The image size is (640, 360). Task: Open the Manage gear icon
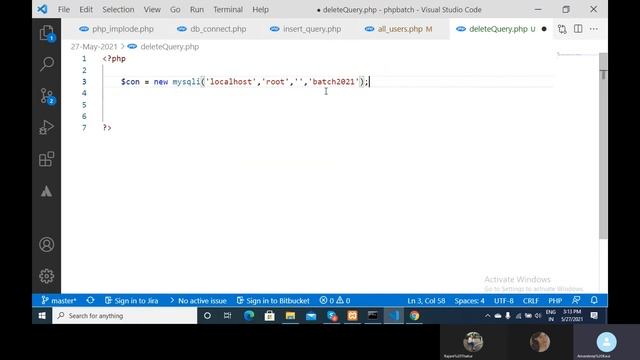pyautogui.click(x=47, y=276)
